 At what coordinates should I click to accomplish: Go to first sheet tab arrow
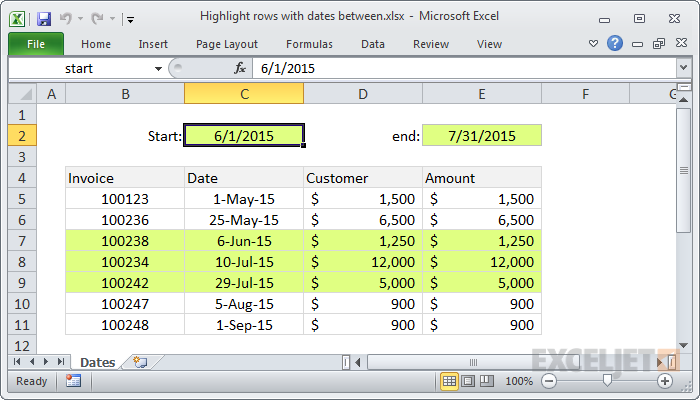pos(17,361)
